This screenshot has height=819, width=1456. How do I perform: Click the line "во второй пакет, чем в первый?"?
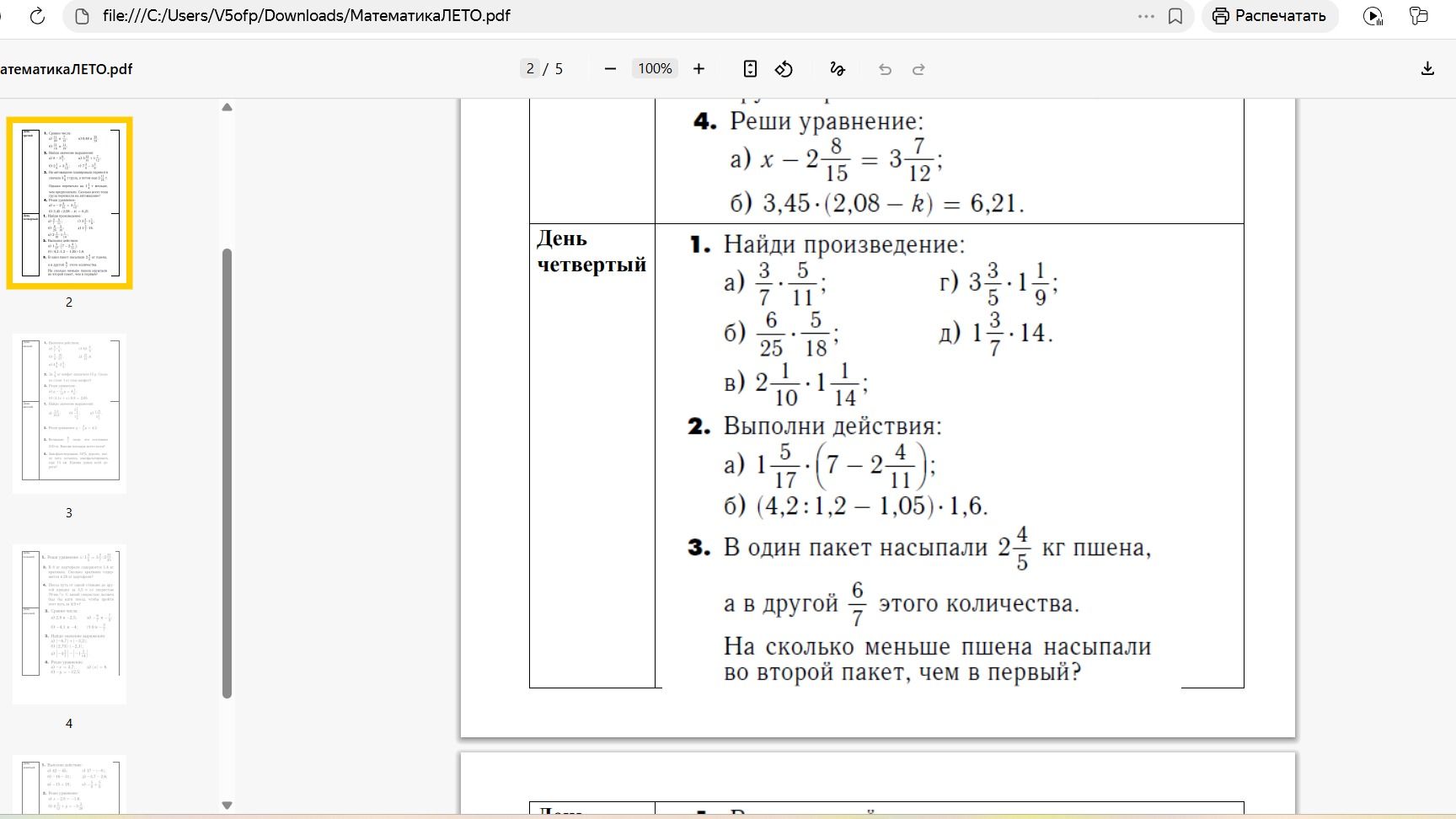click(x=902, y=672)
